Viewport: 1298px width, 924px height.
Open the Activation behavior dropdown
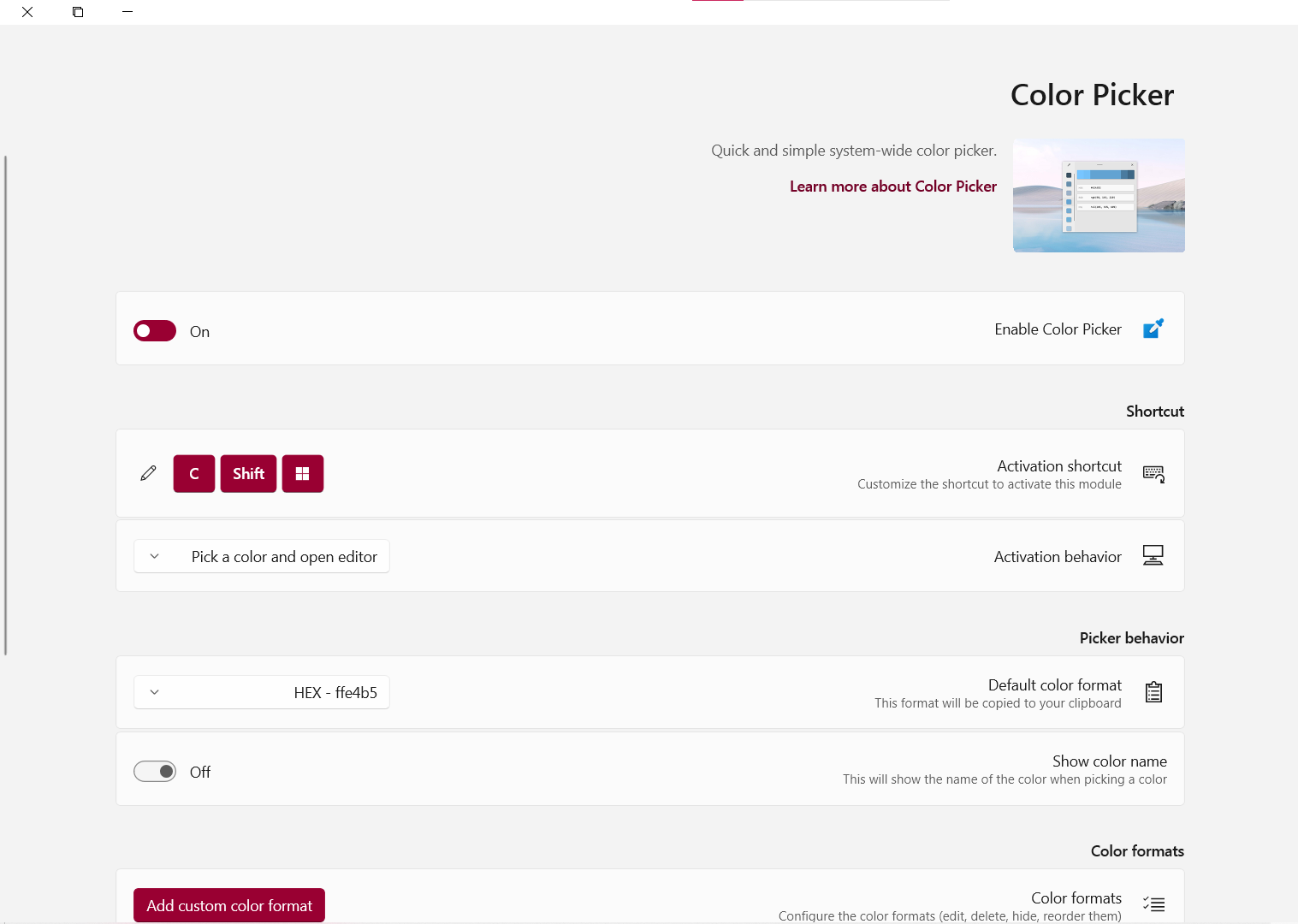pos(262,556)
